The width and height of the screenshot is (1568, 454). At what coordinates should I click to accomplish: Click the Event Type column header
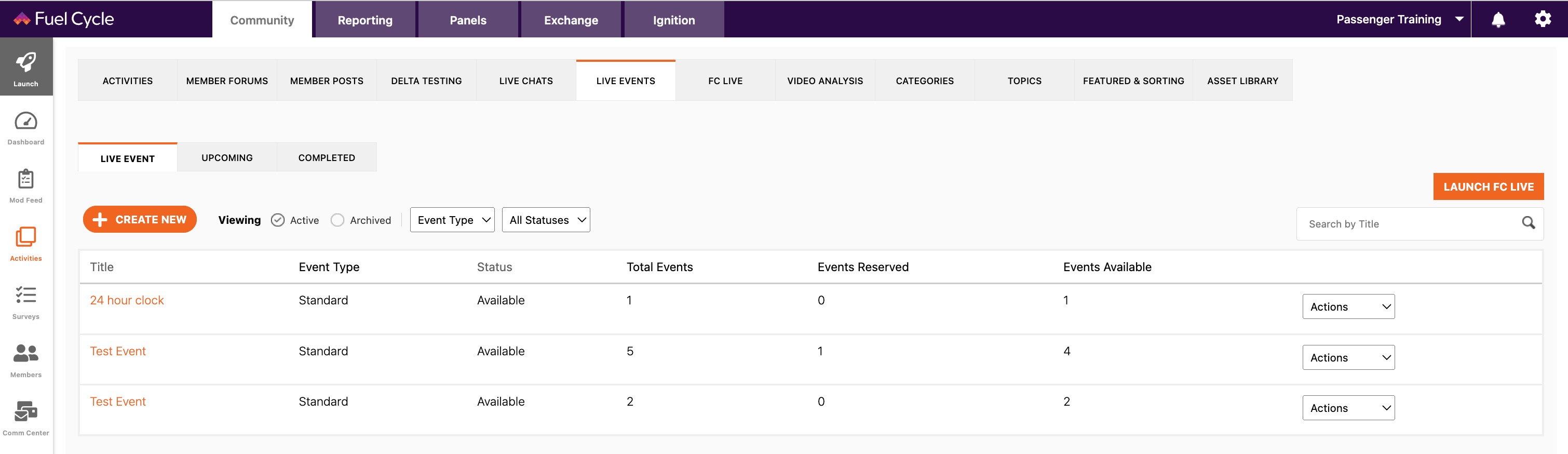pyautogui.click(x=329, y=267)
